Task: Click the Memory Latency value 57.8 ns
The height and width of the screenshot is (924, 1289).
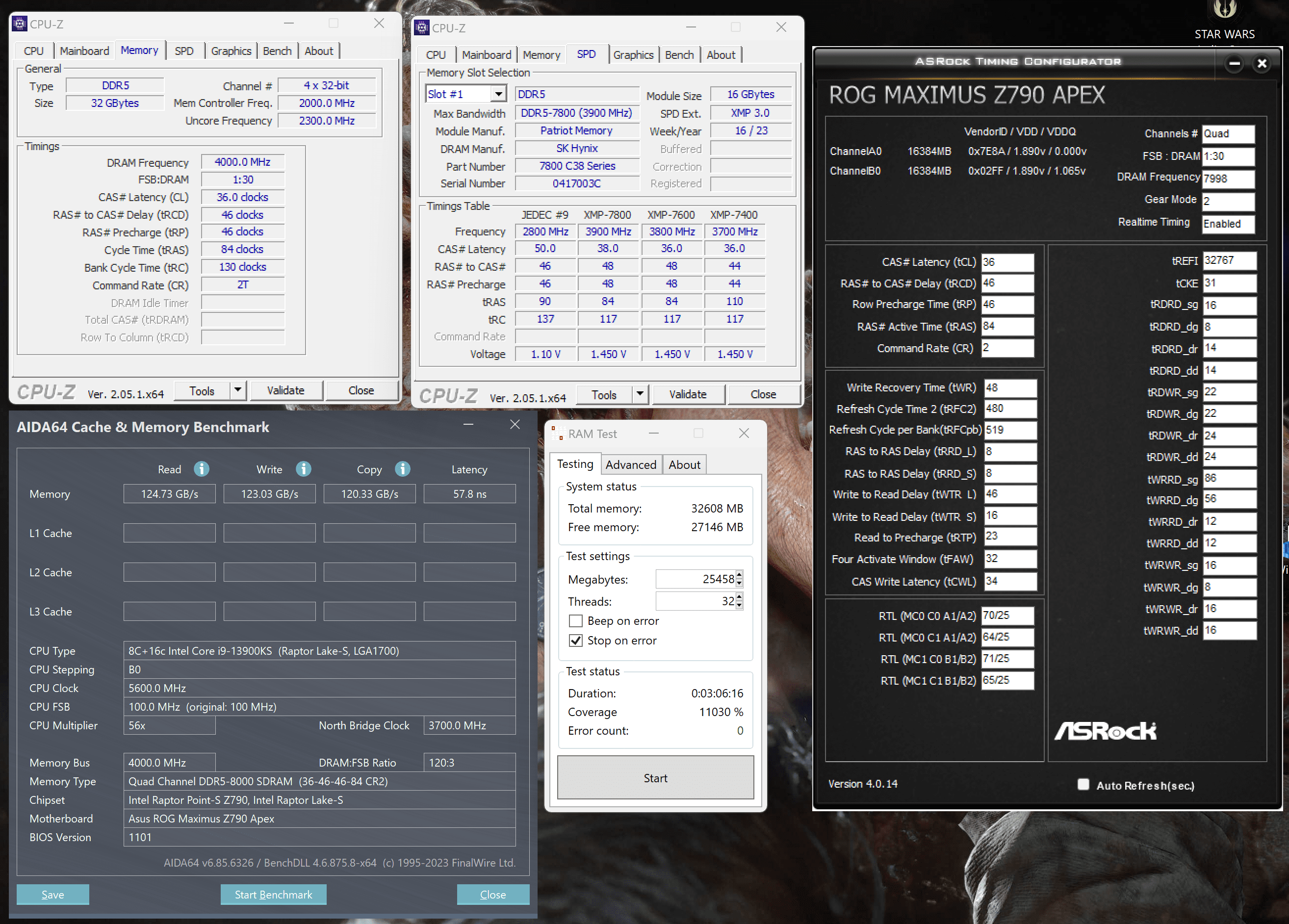Action: click(469, 494)
